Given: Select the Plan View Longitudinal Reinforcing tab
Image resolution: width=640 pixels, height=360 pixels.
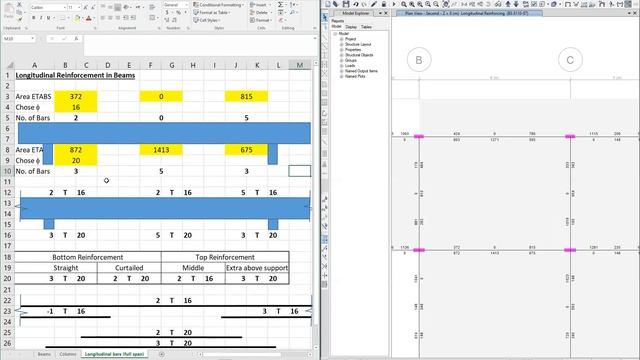Looking at the screenshot, I should (x=470, y=13).
